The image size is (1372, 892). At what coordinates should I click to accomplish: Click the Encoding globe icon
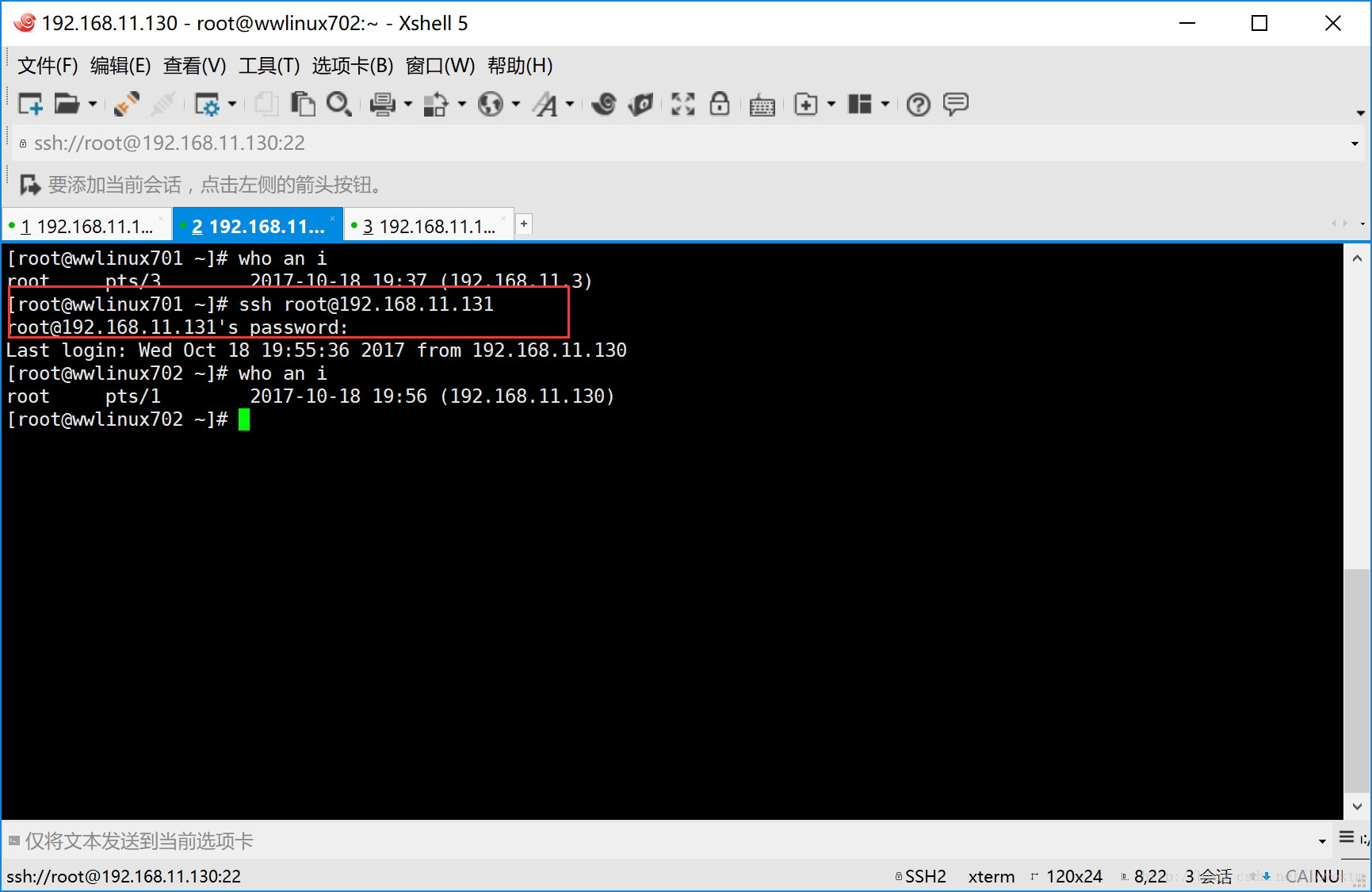pos(491,104)
